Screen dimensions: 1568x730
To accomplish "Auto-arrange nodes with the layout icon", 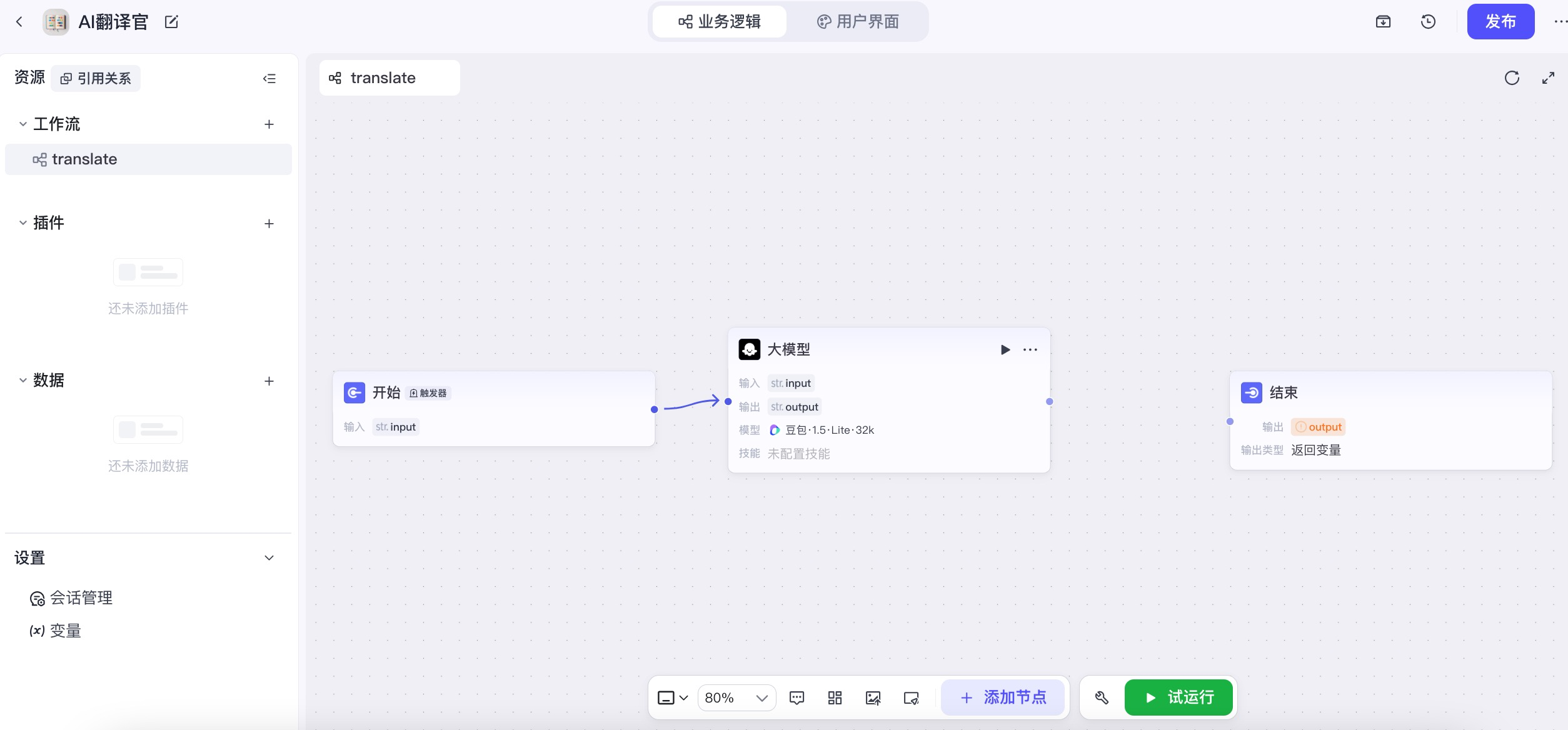I will [835, 697].
